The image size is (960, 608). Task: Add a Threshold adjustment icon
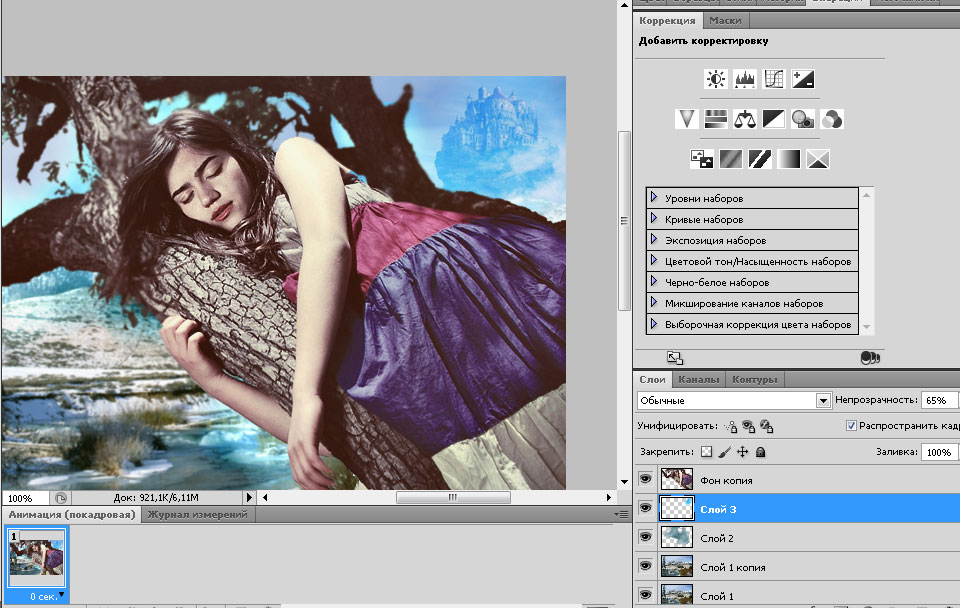(x=760, y=159)
